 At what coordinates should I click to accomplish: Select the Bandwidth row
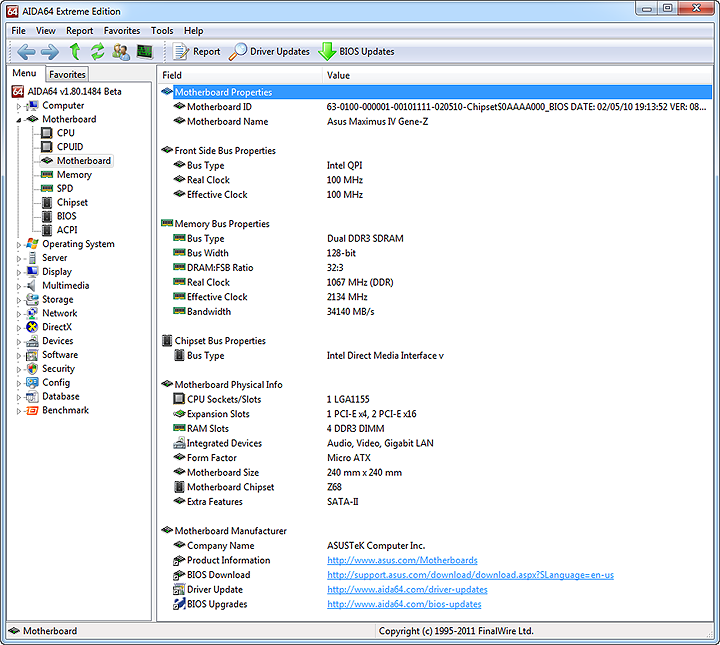(435, 312)
